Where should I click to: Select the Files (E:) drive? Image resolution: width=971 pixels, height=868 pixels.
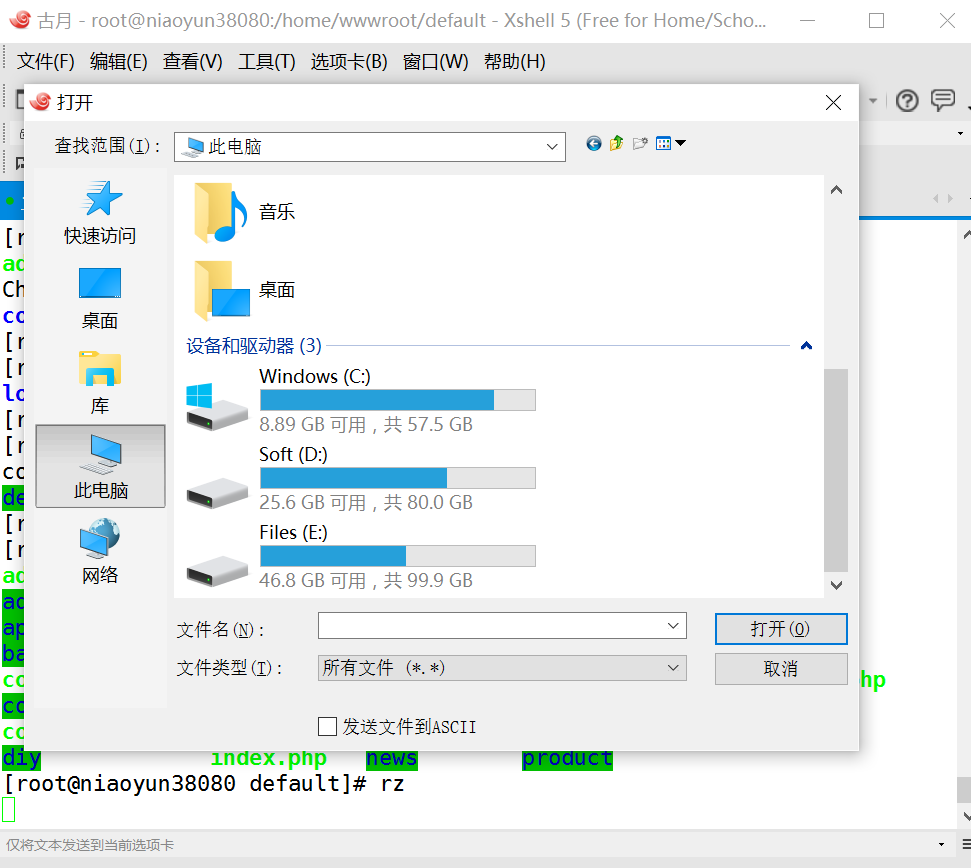(x=361, y=556)
